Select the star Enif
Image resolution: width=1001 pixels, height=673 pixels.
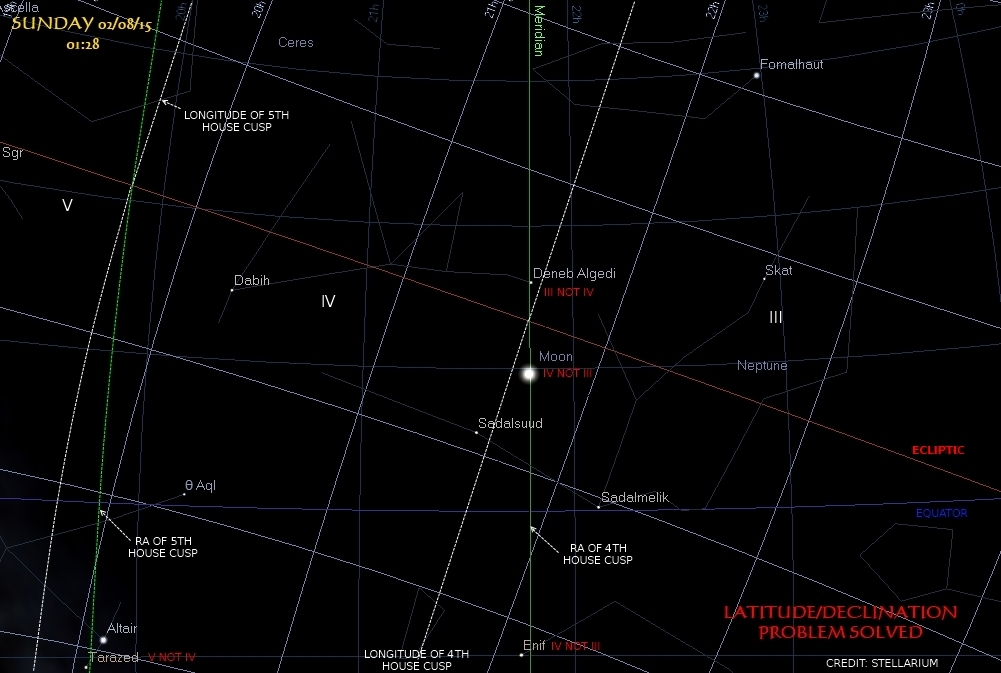[522, 655]
